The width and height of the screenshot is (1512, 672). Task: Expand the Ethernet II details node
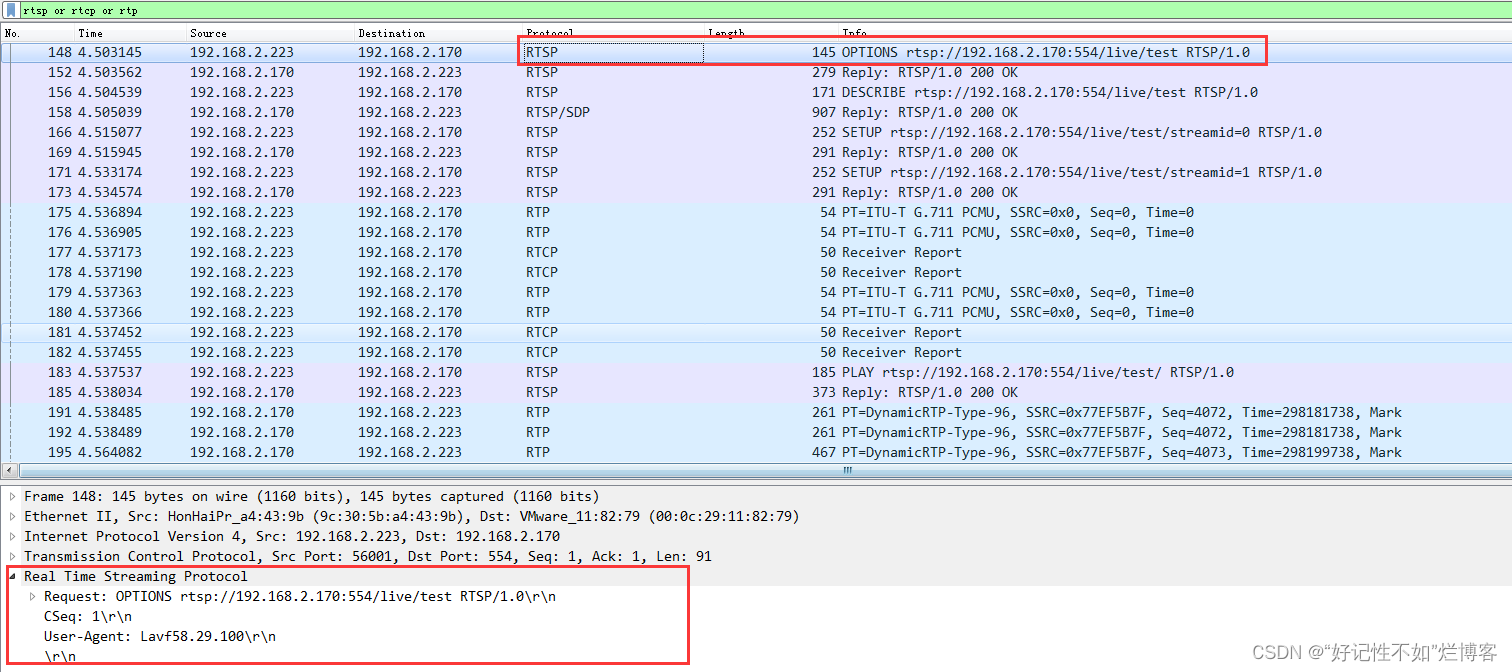pyautogui.click(x=13, y=517)
